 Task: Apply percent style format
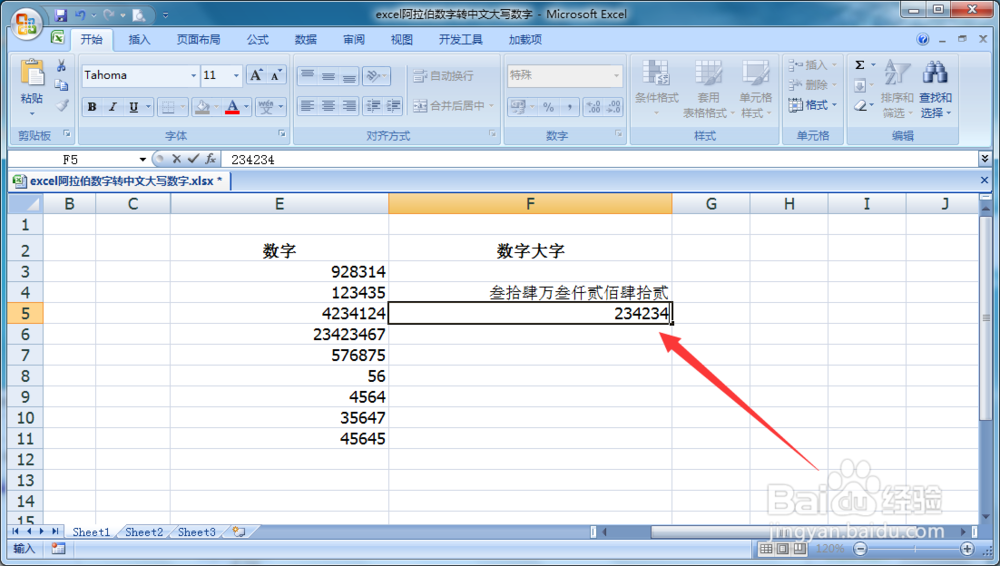click(x=549, y=107)
